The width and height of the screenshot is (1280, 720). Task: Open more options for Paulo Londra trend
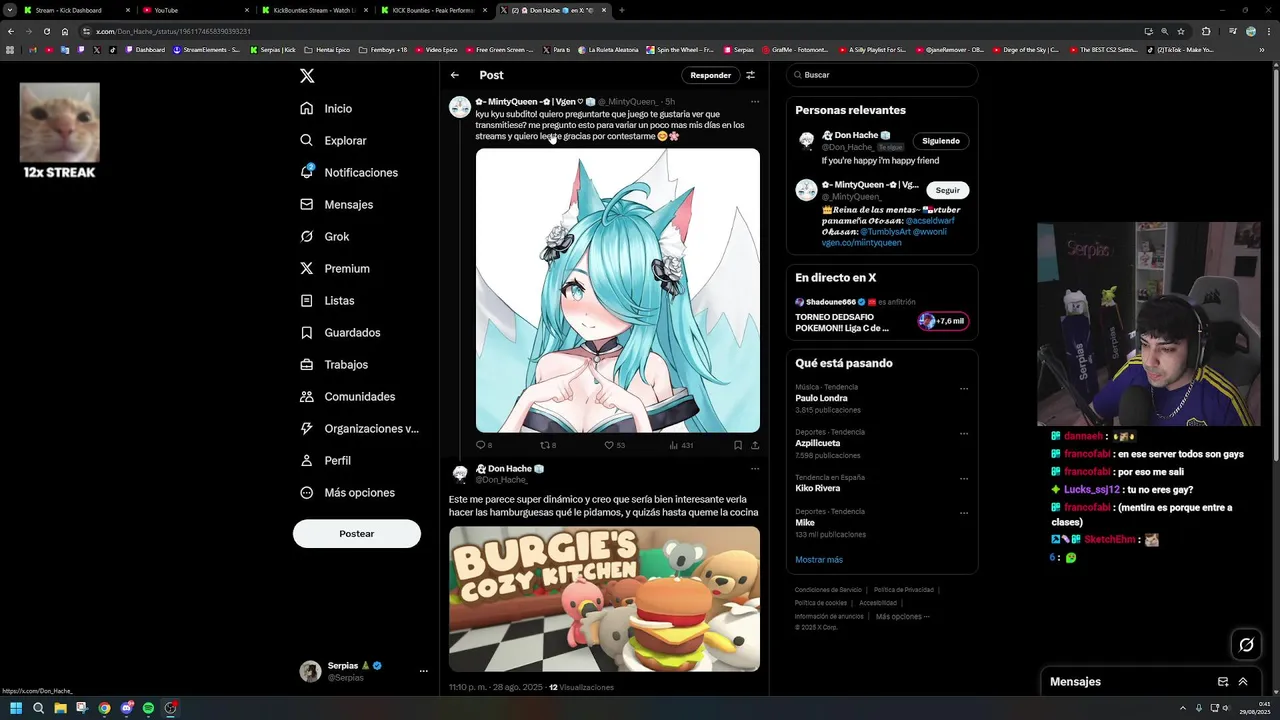coord(964,389)
